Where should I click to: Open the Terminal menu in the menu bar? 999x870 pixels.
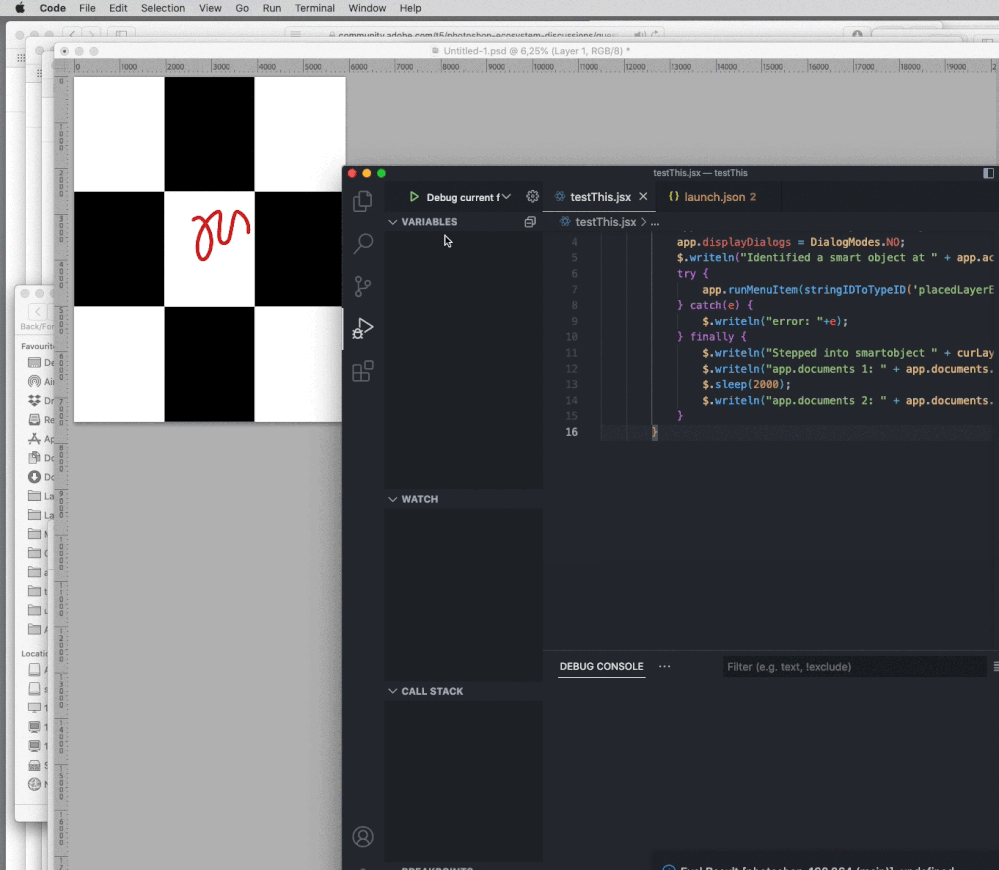(315, 8)
